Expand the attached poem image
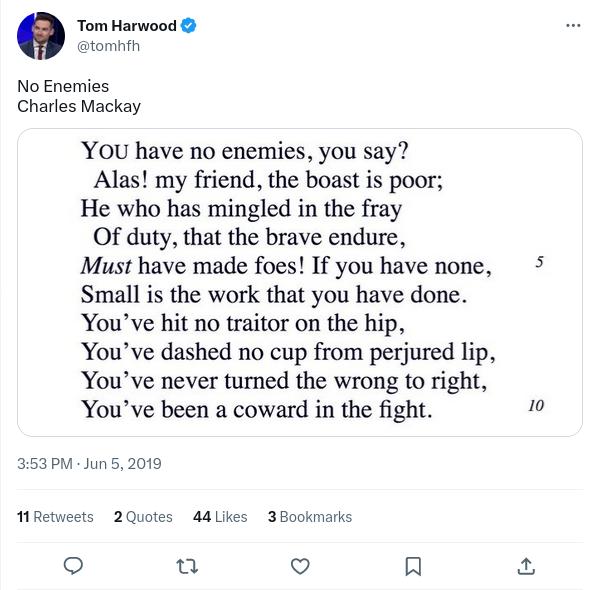The height and width of the screenshot is (590, 598). tap(300, 283)
